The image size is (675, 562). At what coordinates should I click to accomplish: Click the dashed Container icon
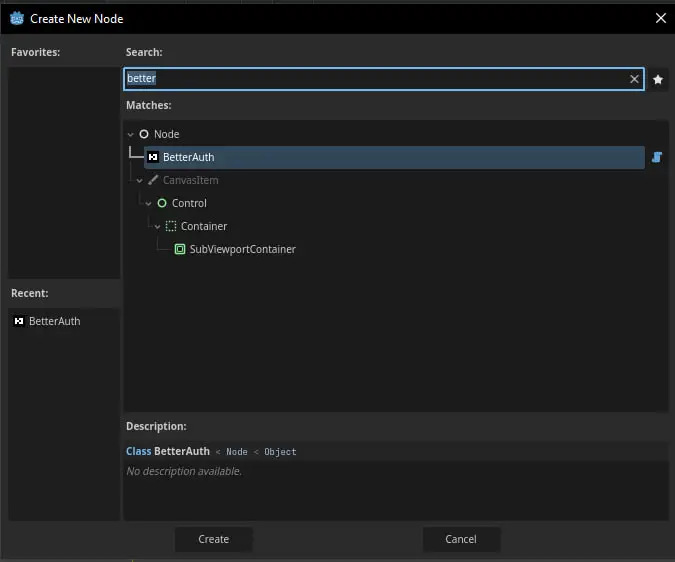pos(171,226)
